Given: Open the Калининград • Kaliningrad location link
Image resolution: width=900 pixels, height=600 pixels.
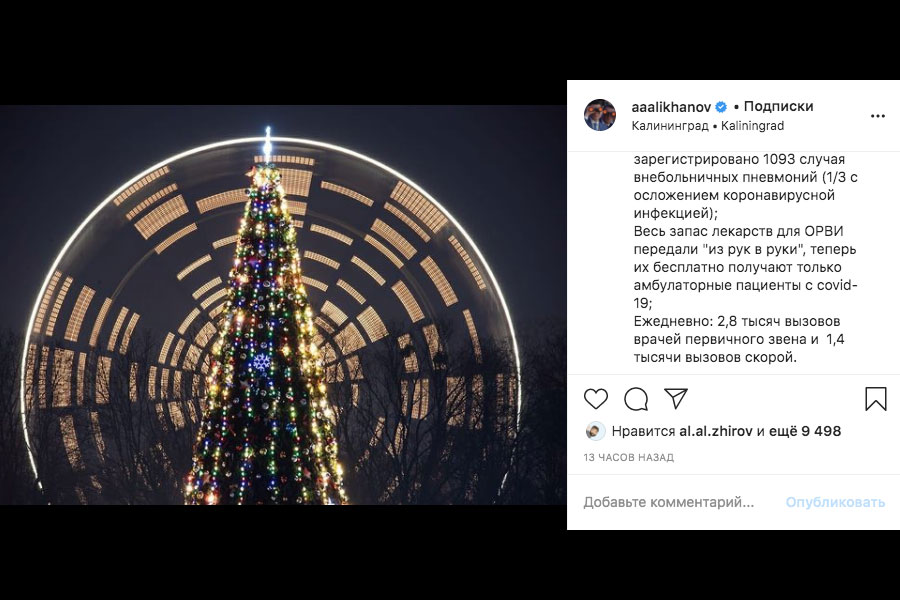Looking at the screenshot, I should coord(707,126).
